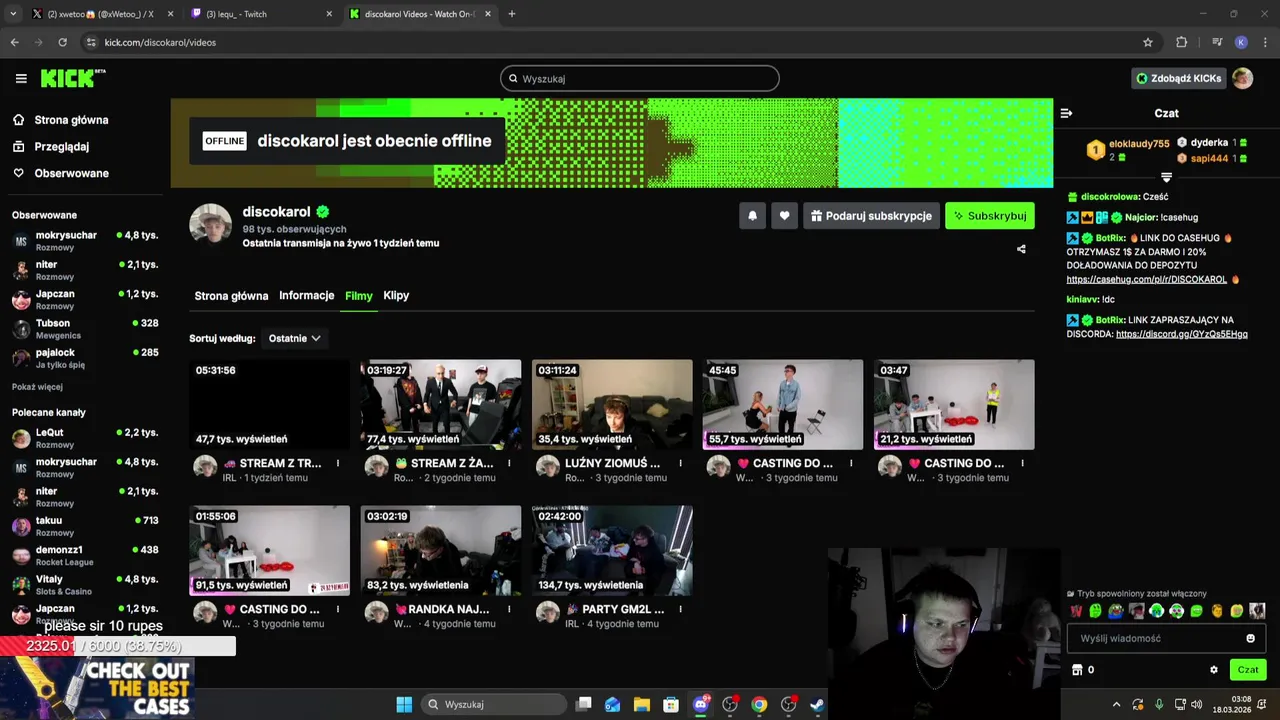
Task: Open the taskbar volume control
Action: [1198, 704]
